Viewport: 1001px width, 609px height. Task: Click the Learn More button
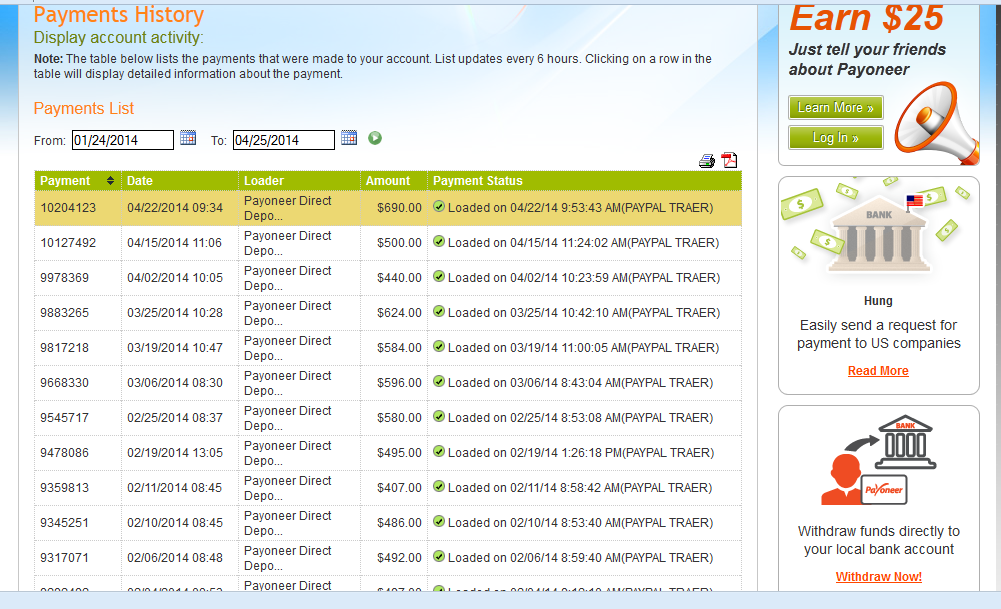click(x=836, y=107)
